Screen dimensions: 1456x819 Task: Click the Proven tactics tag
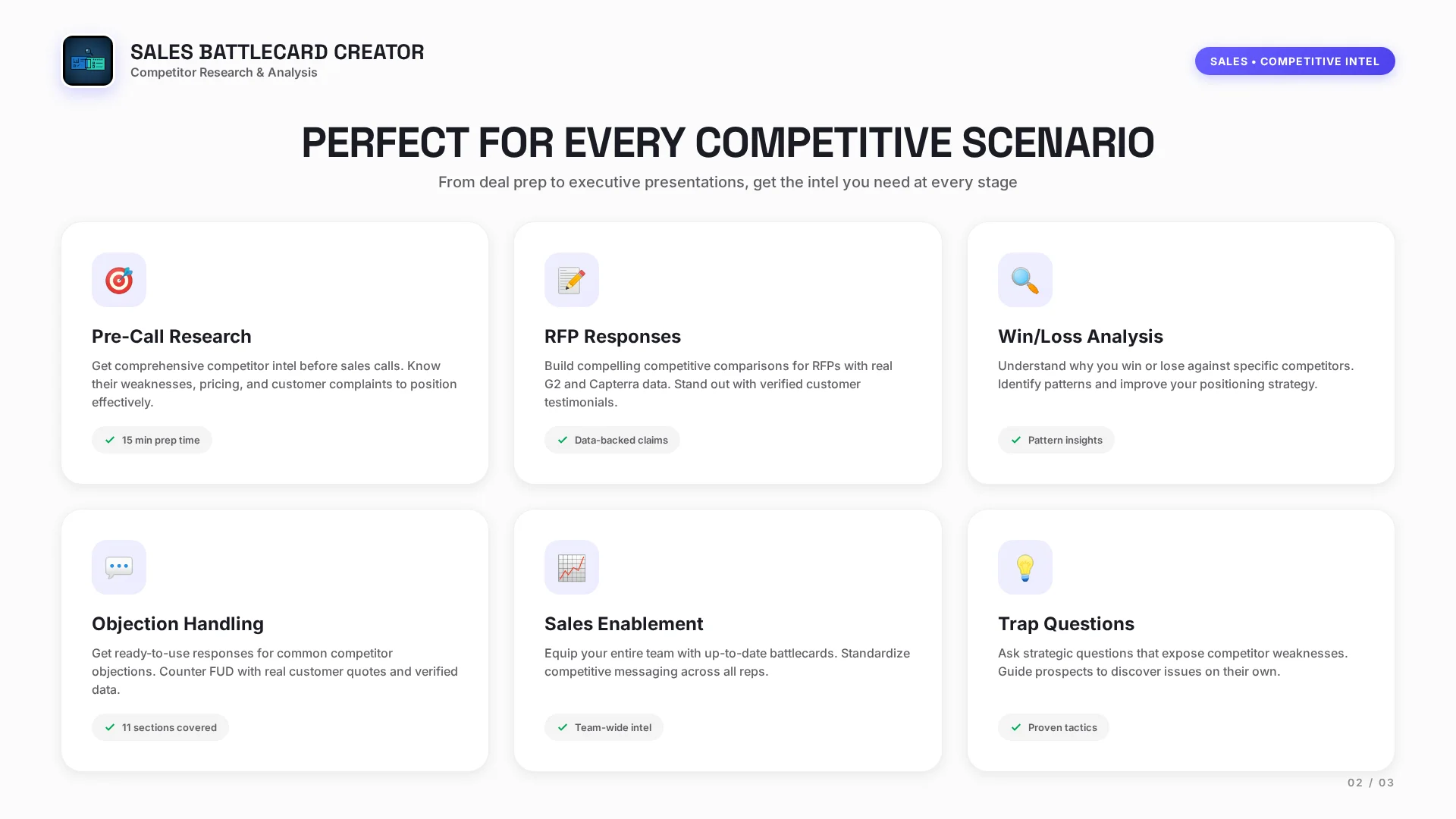point(1053,727)
